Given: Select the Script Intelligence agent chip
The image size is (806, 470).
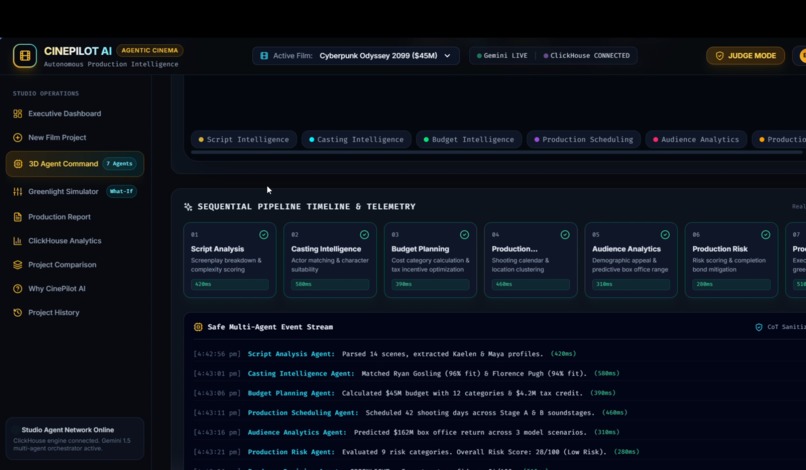Looking at the screenshot, I should click(244, 139).
